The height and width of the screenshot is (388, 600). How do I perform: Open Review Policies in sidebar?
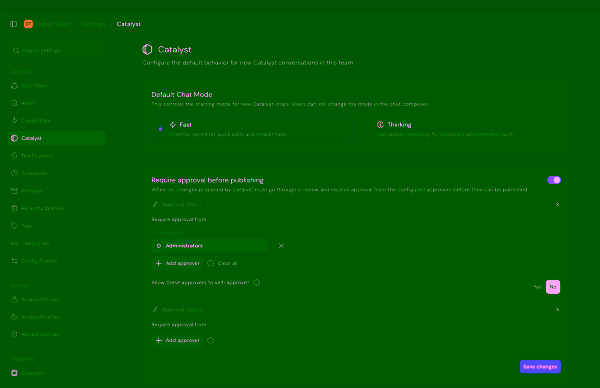[x=57, y=334]
